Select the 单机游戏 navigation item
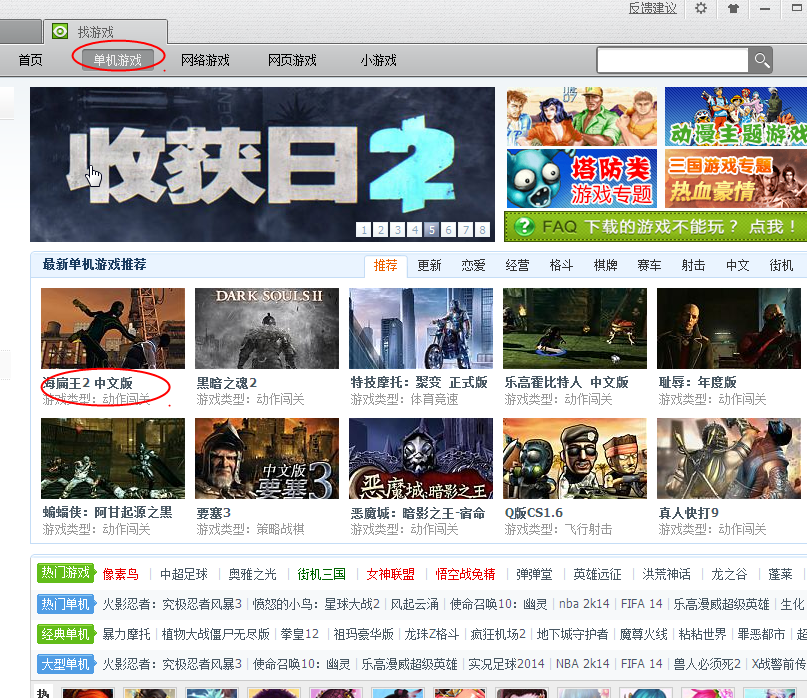This screenshot has width=807, height=698. tap(117, 60)
